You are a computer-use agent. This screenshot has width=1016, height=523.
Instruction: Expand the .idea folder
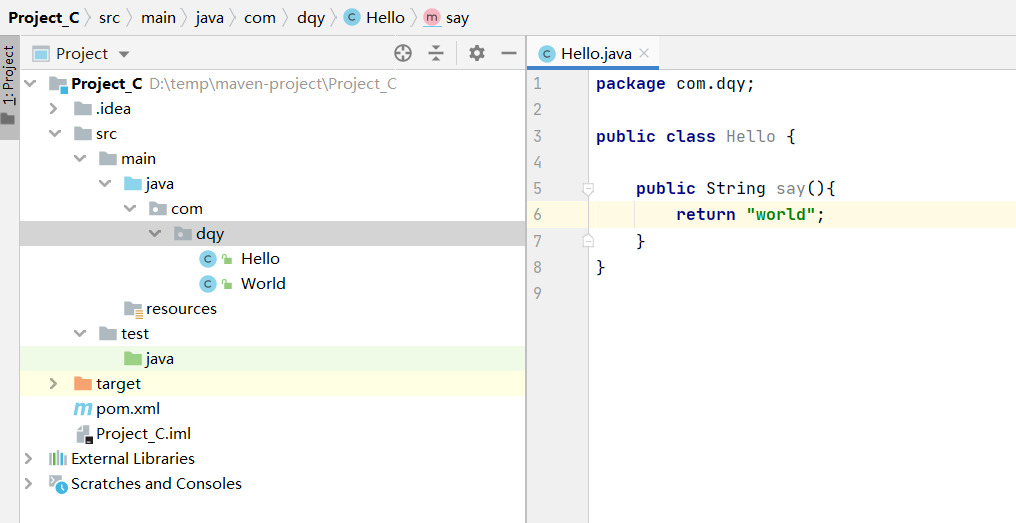54,109
